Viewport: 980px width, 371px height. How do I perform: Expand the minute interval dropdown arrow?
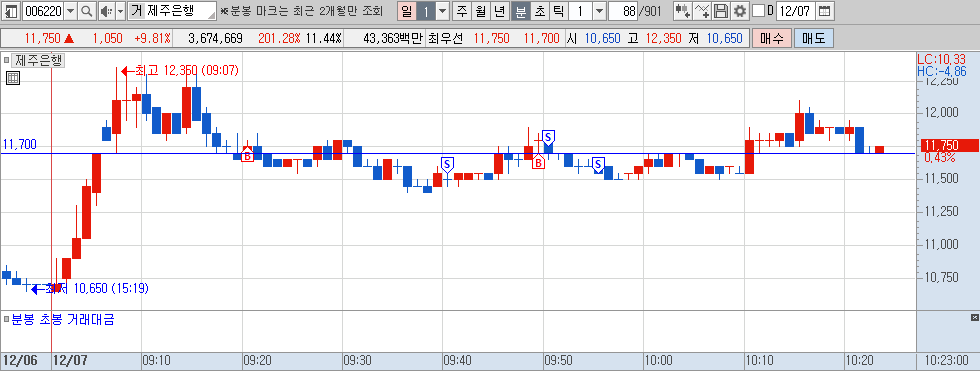[599, 11]
